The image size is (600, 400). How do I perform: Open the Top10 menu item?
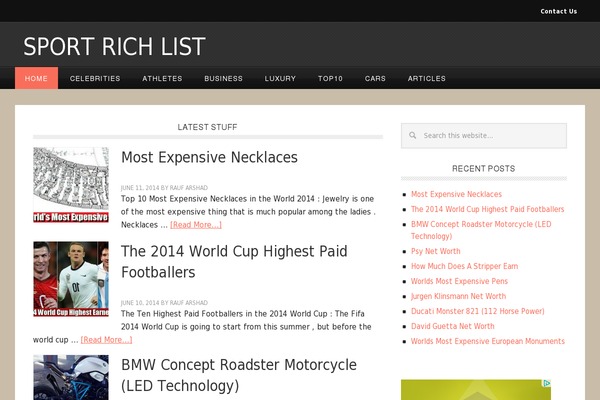pyautogui.click(x=330, y=78)
